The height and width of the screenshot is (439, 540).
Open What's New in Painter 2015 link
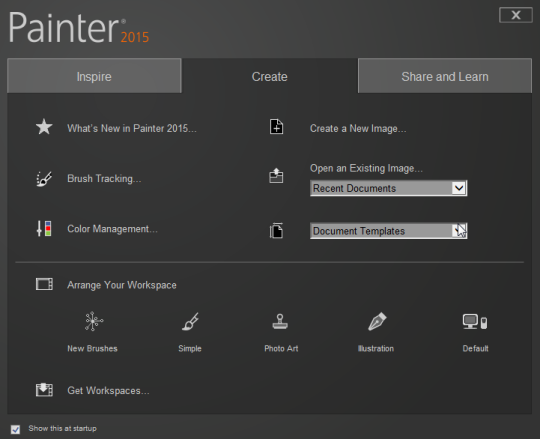[x=132, y=128]
